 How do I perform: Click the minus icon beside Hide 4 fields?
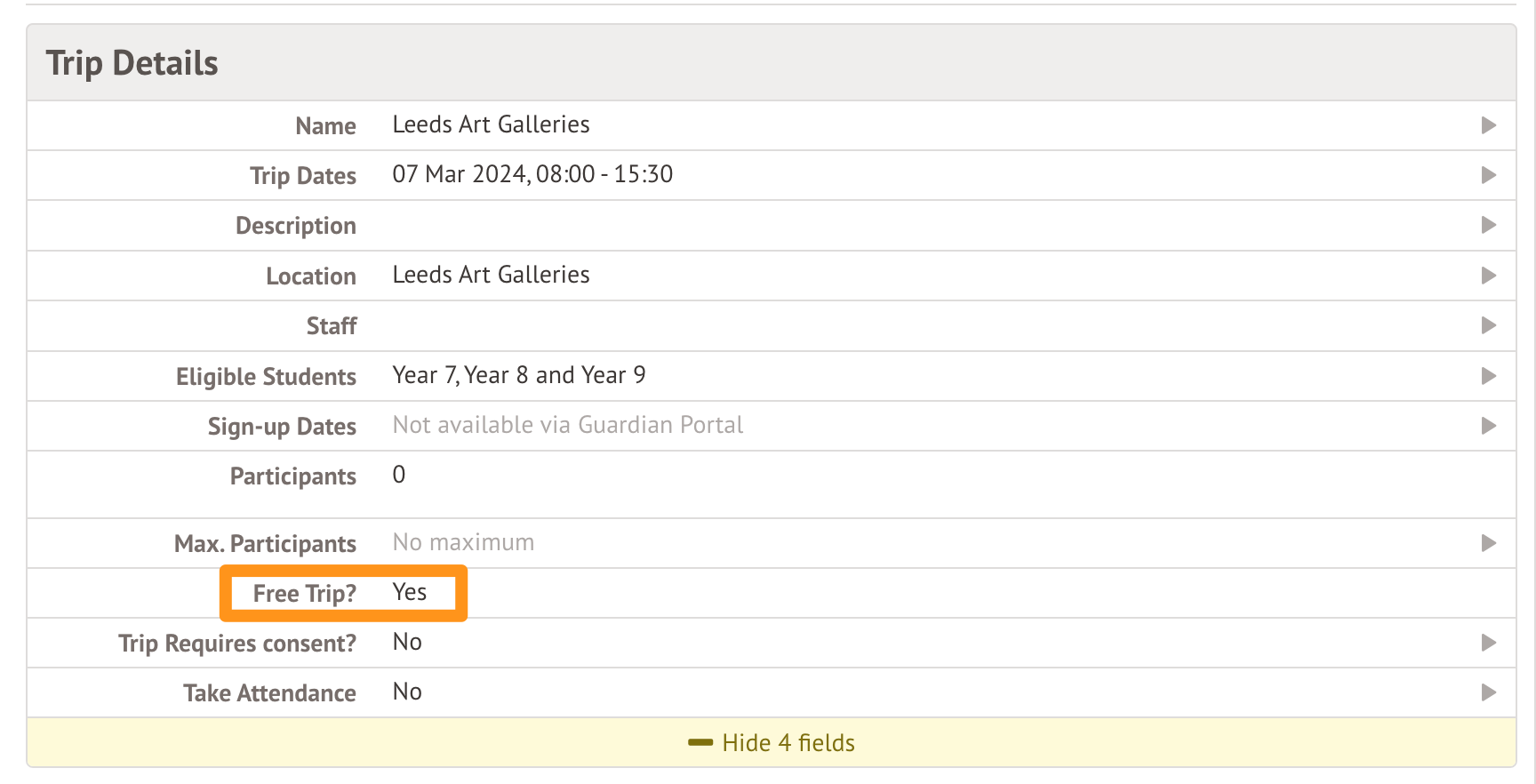(x=700, y=742)
